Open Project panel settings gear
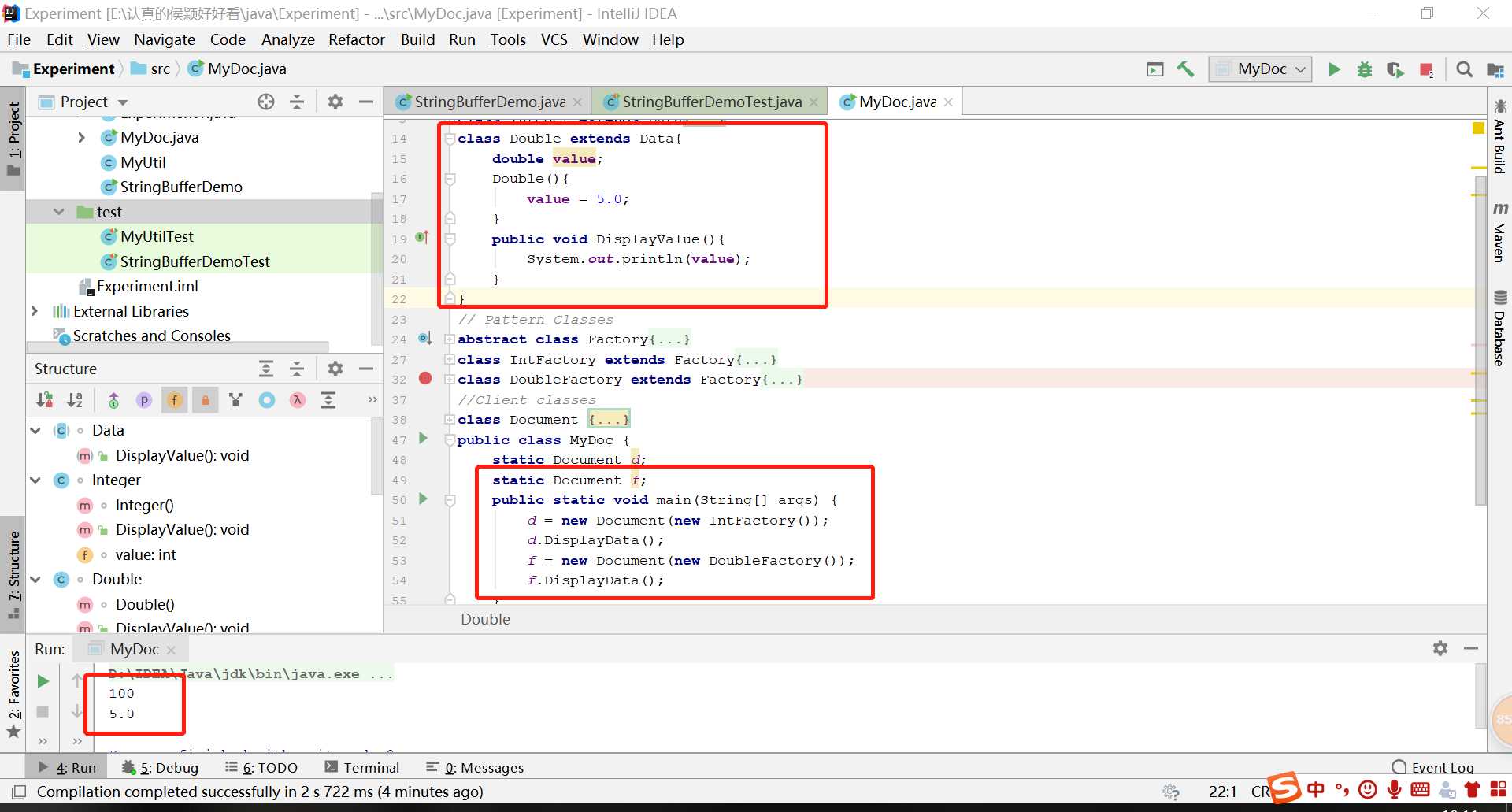This screenshot has height=812, width=1512. coord(335,102)
